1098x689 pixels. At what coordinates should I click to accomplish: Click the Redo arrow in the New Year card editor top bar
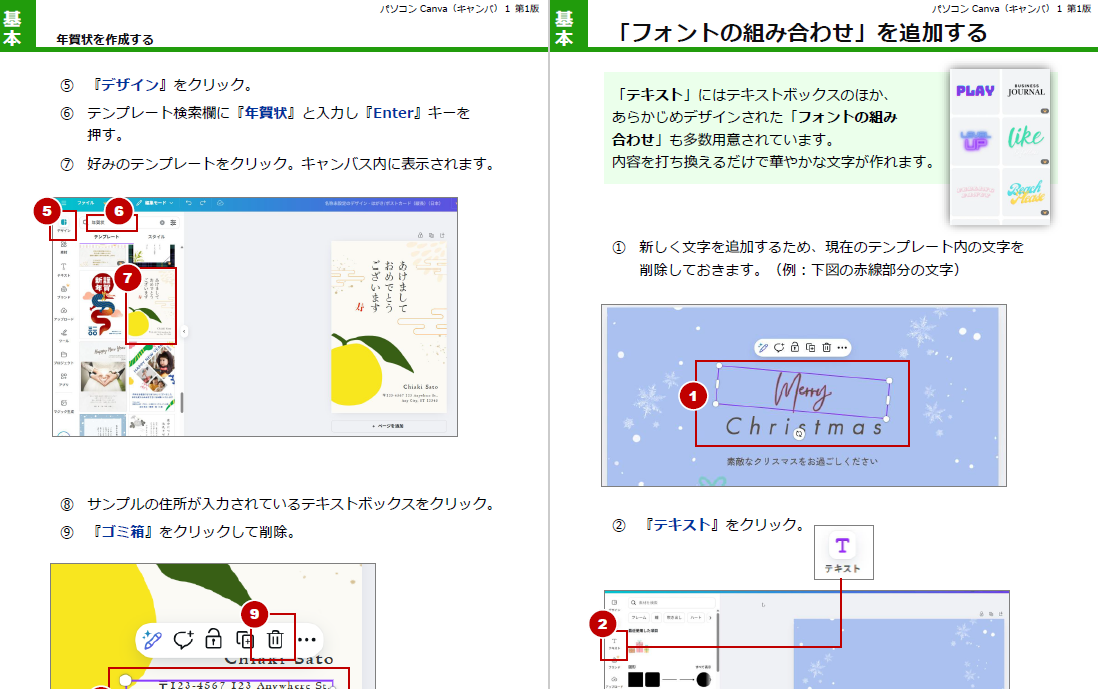[x=203, y=203]
